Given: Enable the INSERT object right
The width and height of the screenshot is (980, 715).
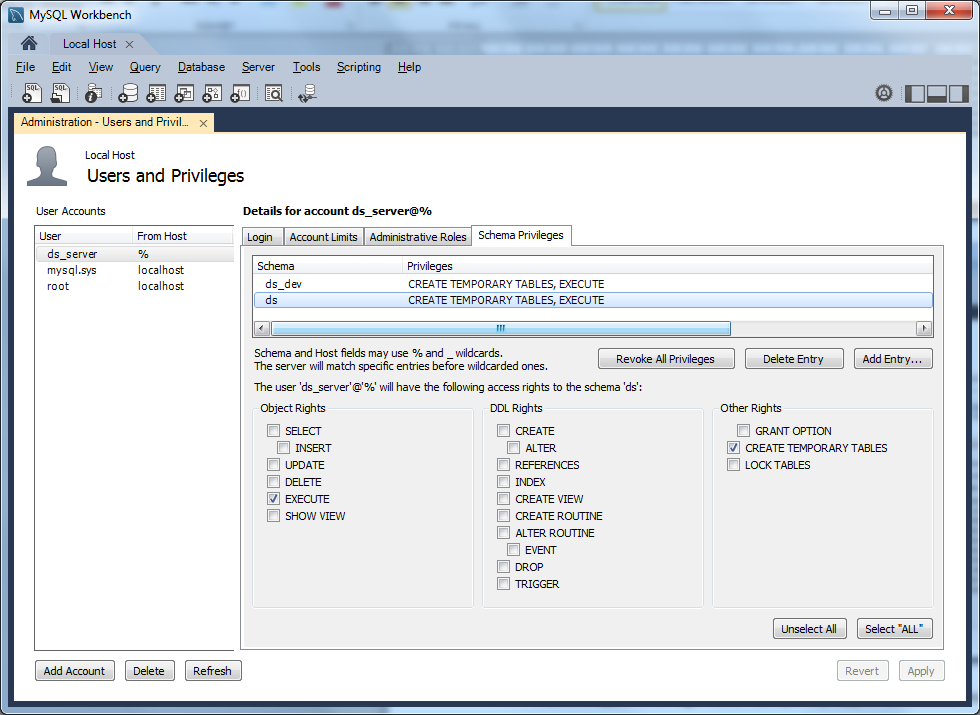Looking at the screenshot, I should [x=283, y=448].
